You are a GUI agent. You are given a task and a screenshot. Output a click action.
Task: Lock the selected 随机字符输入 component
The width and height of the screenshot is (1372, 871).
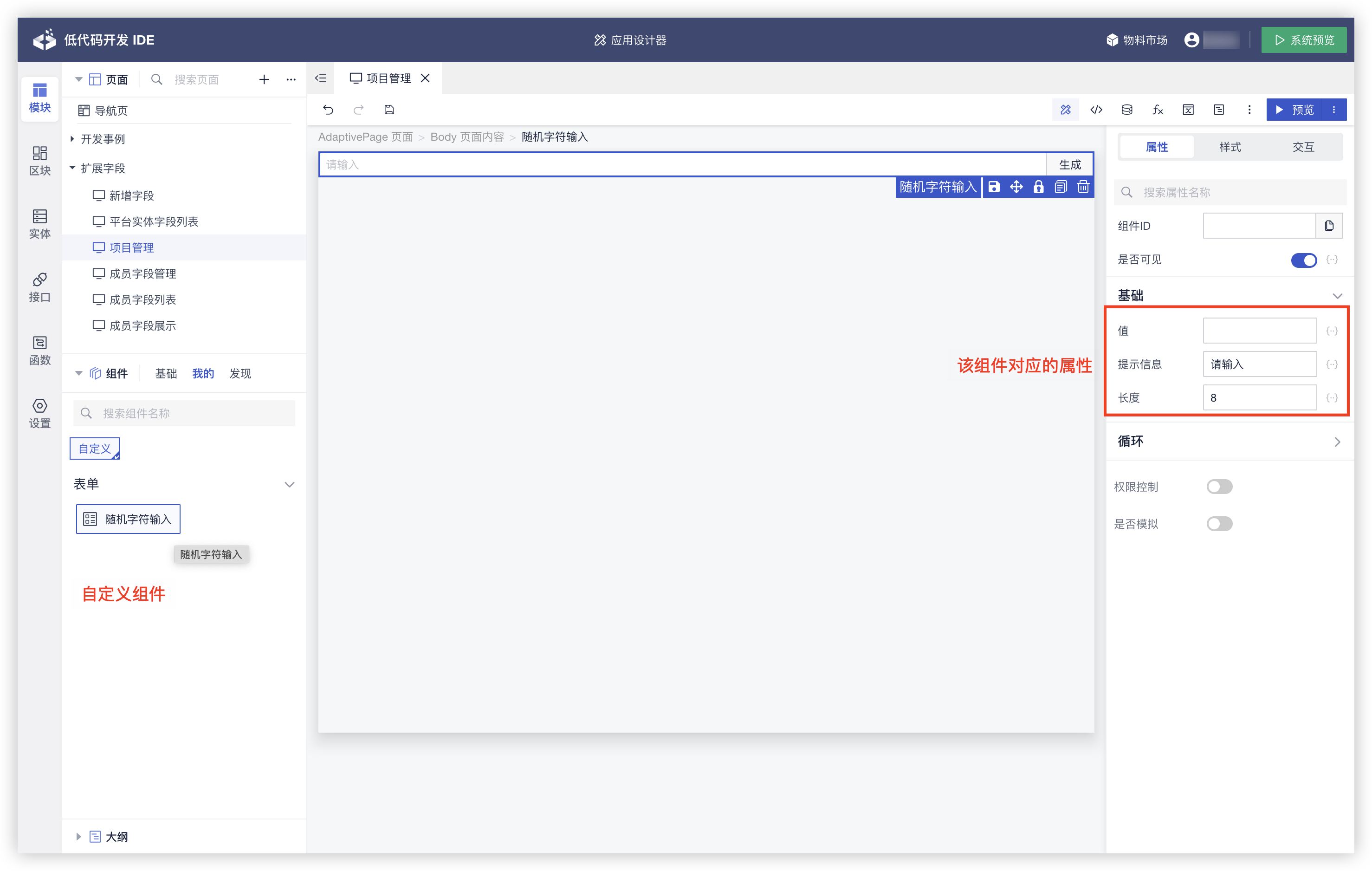tap(1038, 187)
